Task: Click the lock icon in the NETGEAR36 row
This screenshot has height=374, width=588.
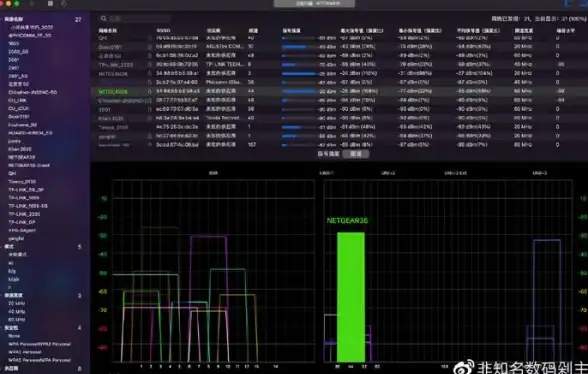Action: coord(150,92)
